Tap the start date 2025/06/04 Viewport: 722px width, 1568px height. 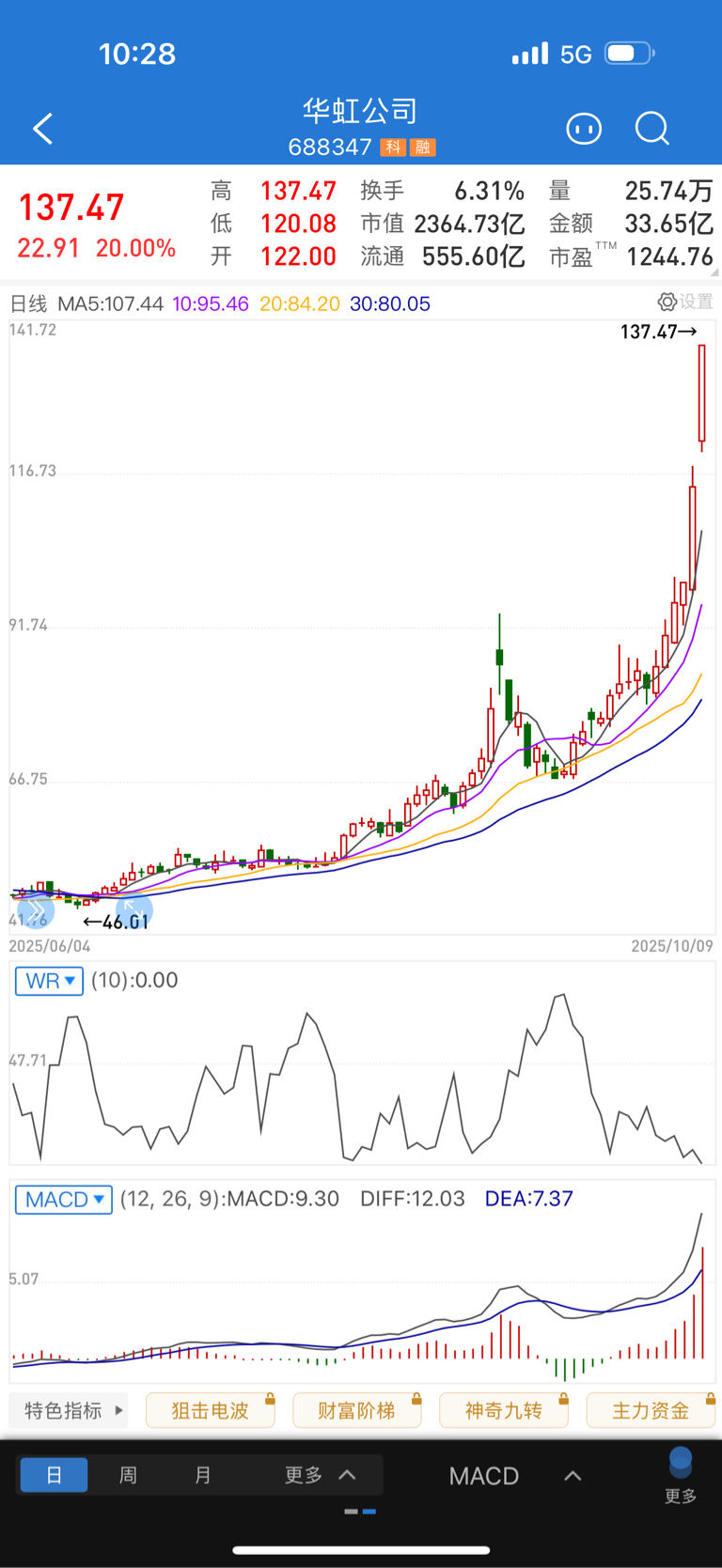pyautogui.click(x=50, y=946)
